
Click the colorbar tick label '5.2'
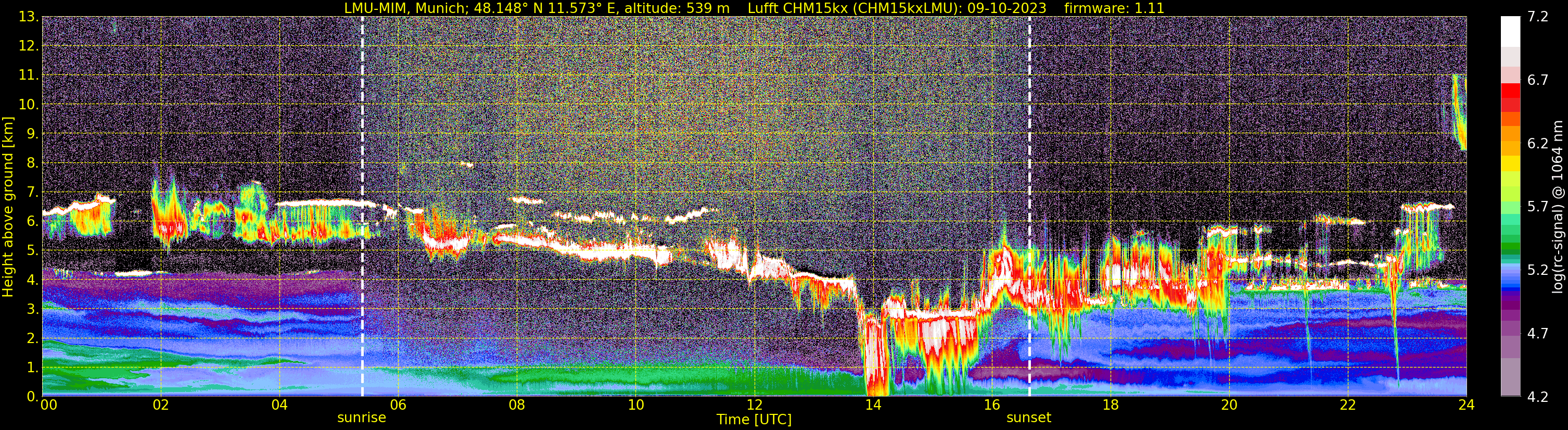tap(1538, 270)
